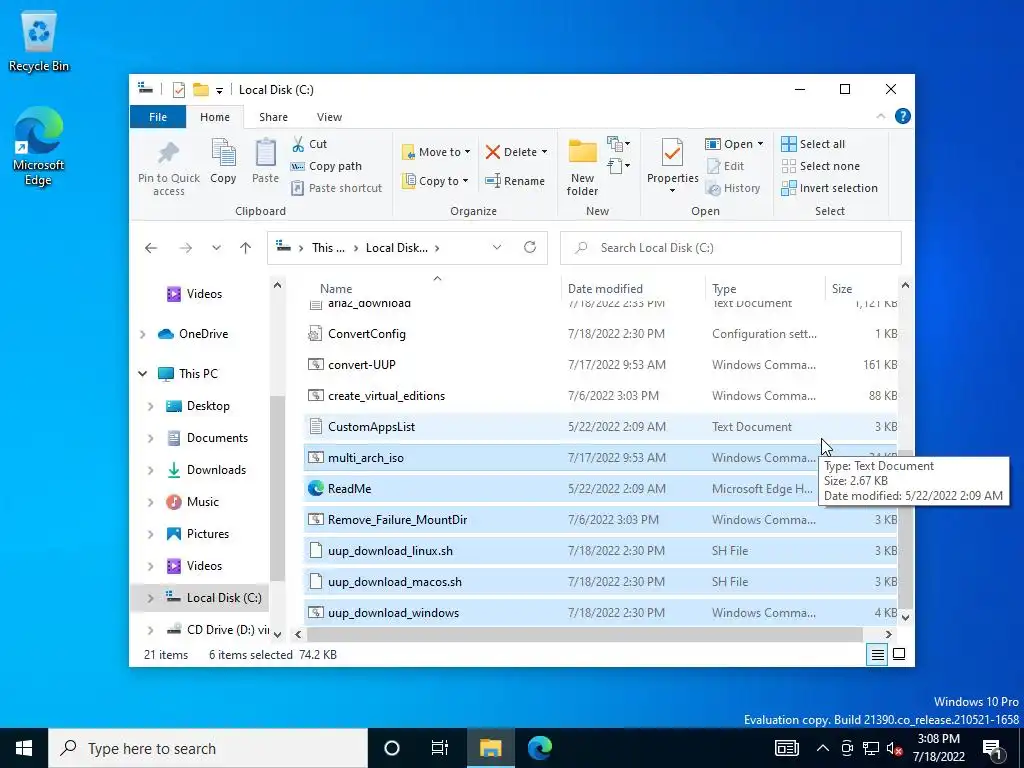Viewport: 1024px width, 768px height.
Task: Switch to the View tab
Action: [x=329, y=117]
